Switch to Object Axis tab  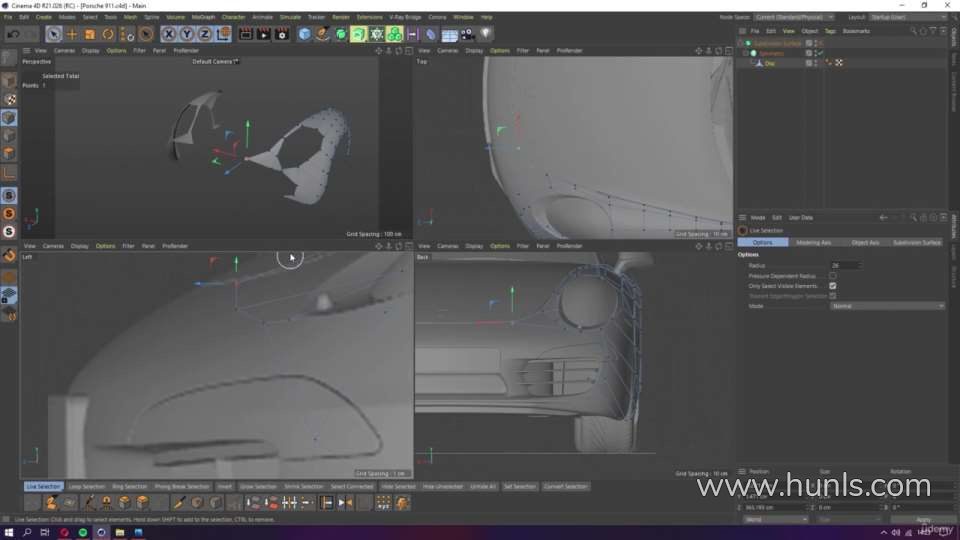865,242
